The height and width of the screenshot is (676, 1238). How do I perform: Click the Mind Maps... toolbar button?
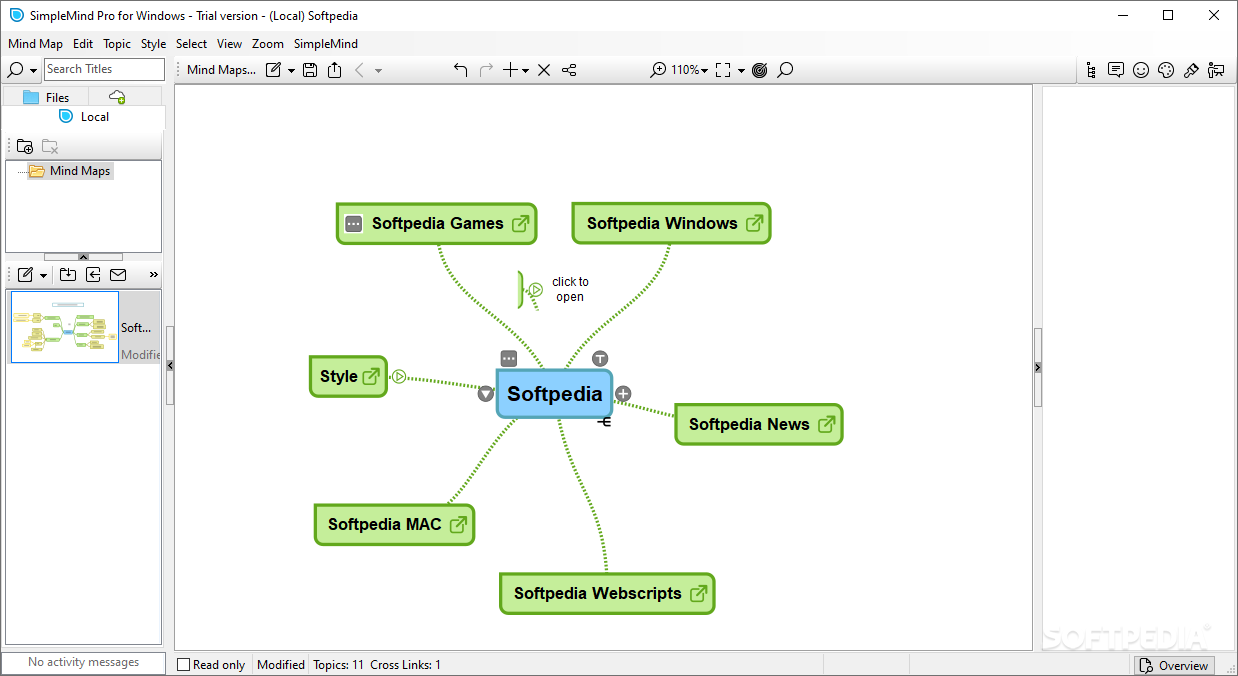(x=221, y=70)
